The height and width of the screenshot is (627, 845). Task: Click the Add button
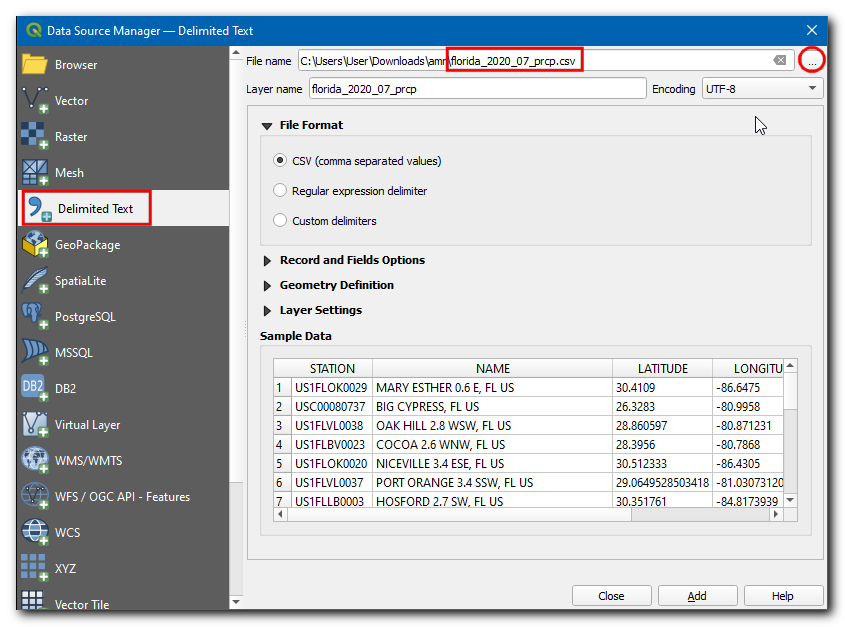pos(697,596)
